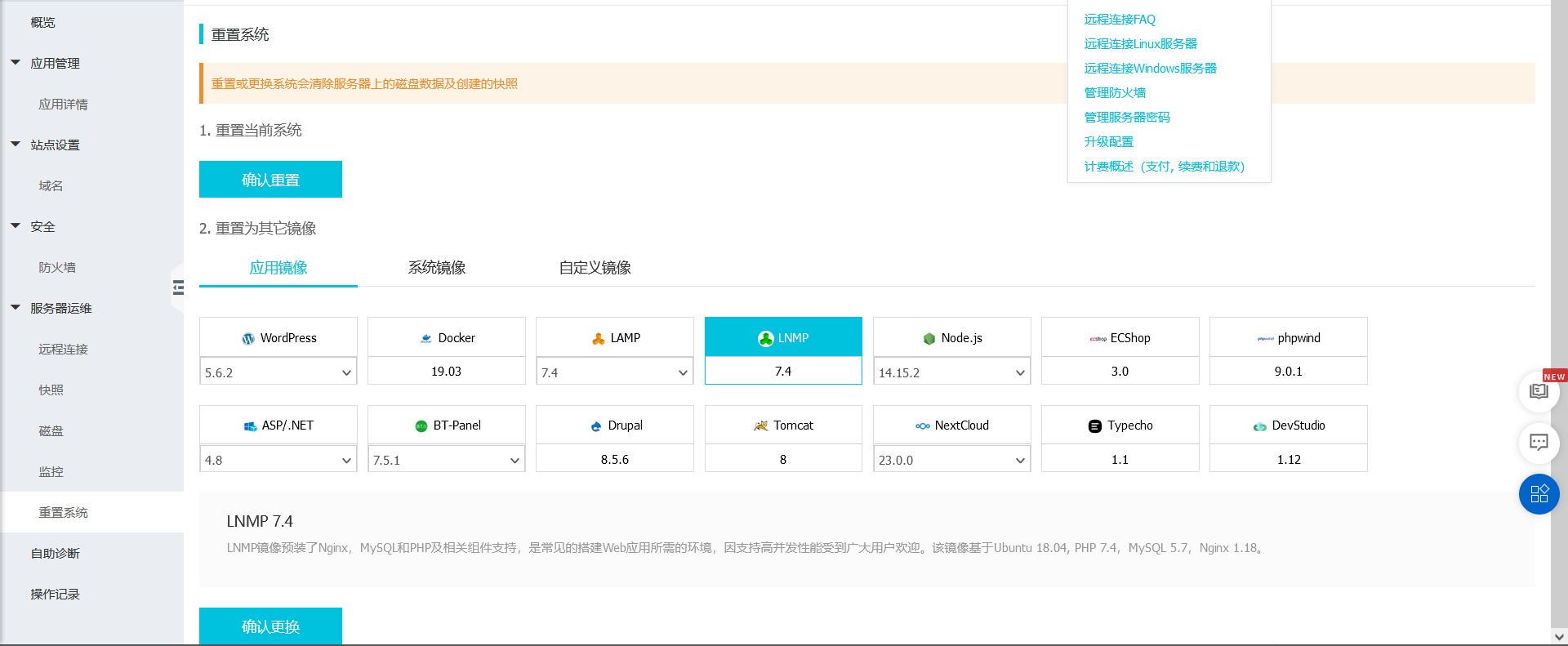Open the 管理服务器密码 link
Viewport: 1568px width, 646px height.
click(1127, 117)
